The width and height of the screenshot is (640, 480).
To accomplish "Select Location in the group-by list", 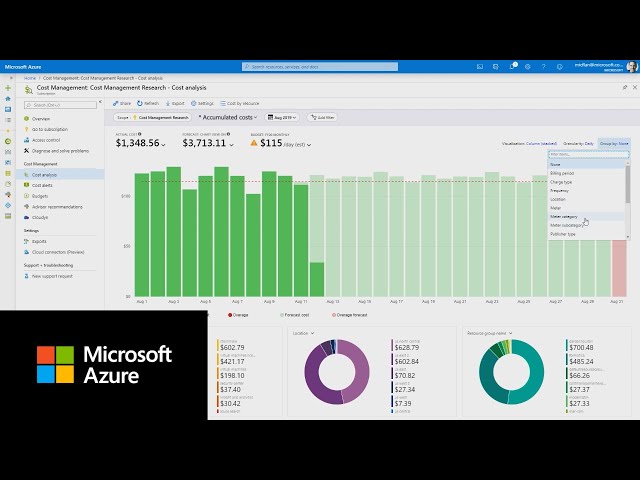I will coord(586,199).
